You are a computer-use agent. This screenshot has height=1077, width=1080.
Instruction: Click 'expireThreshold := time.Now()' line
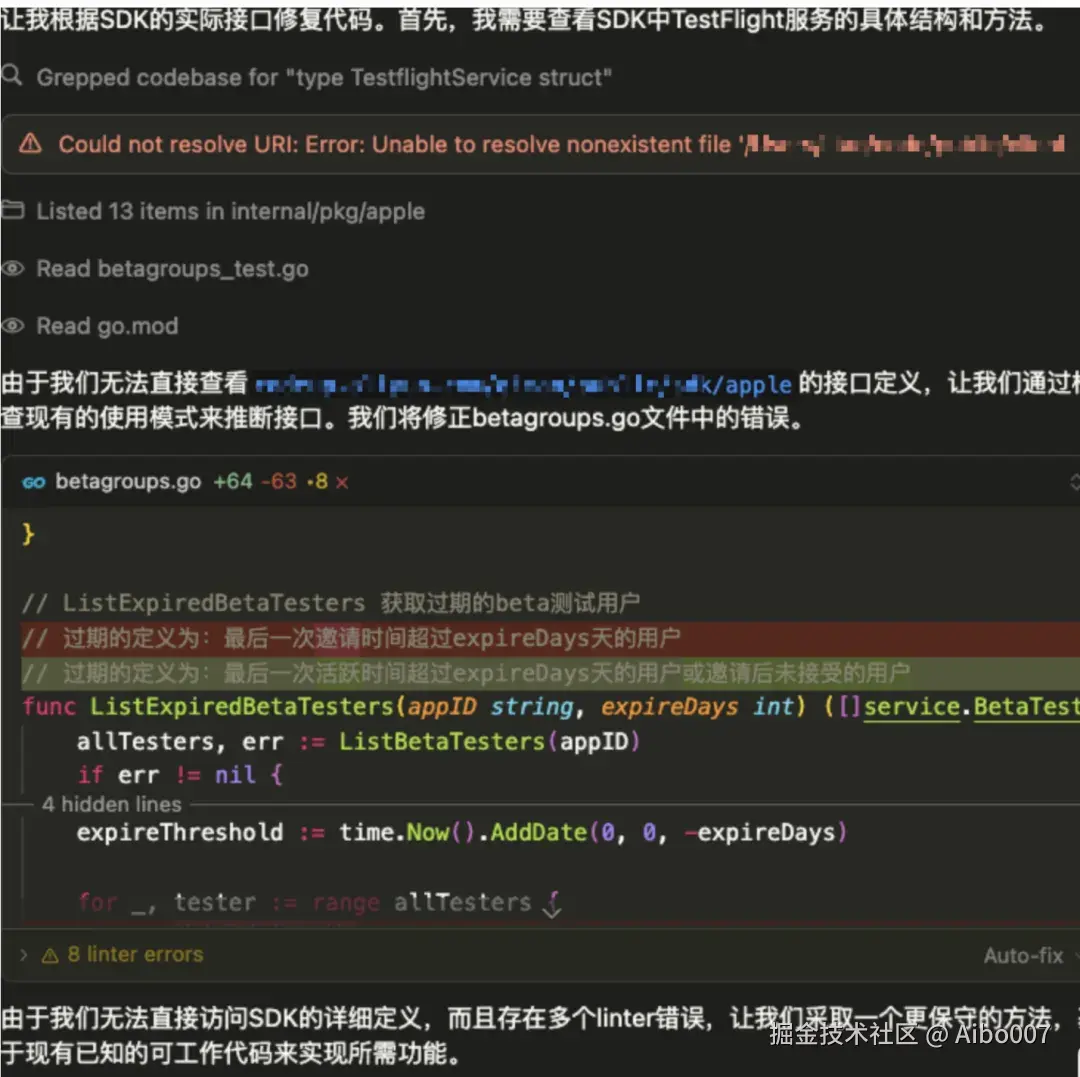point(461,833)
